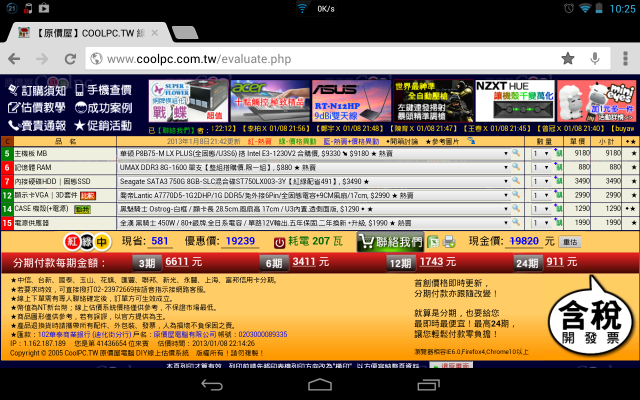
Task: Click green add icon in HDD row
Action: coord(558,181)
